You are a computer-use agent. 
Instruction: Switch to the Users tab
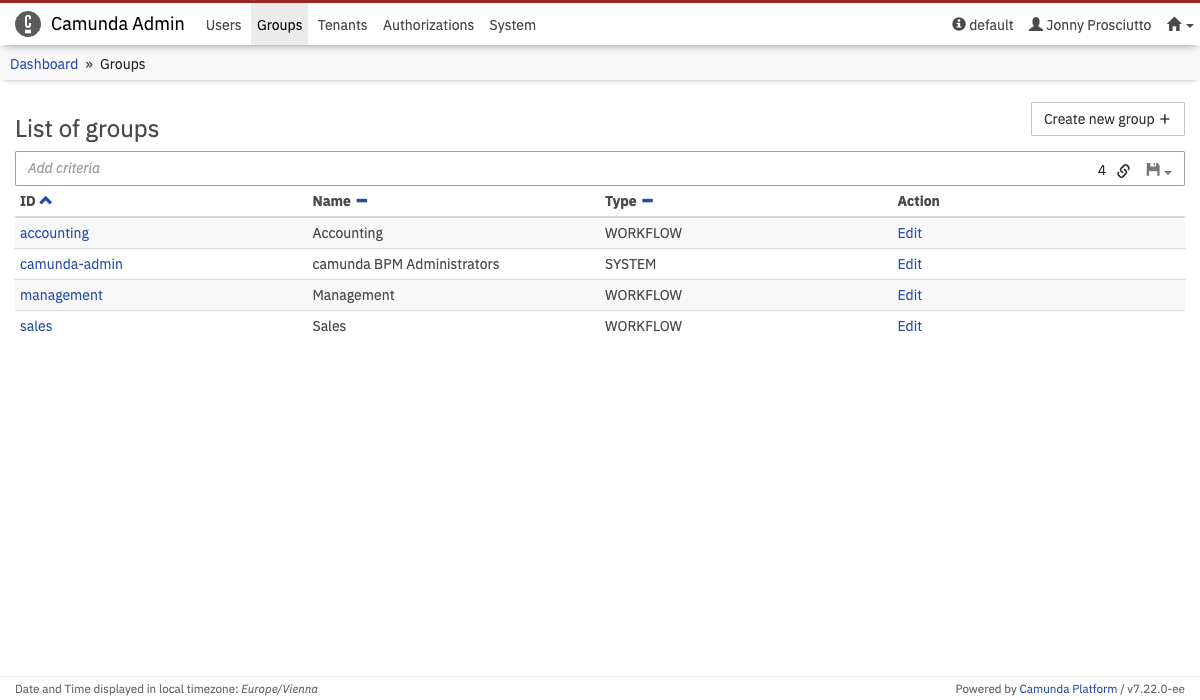[x=223, y=25]
